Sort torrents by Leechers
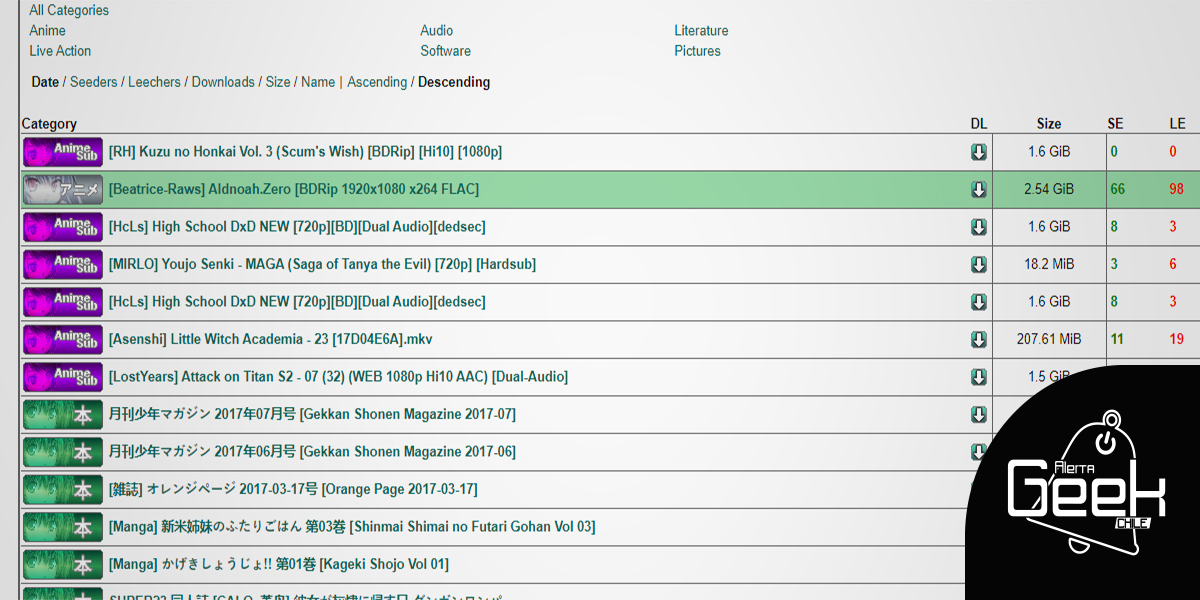This screenshot has width=1200, height=600. coord(154,82)
